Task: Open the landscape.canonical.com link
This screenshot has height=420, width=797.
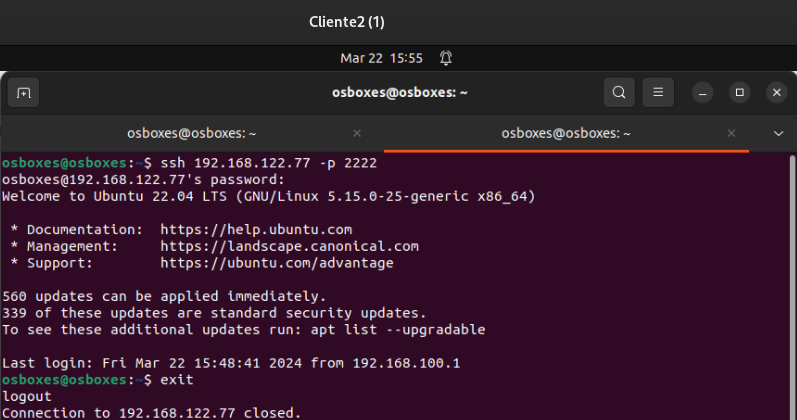Action: (x=289, y=246)
